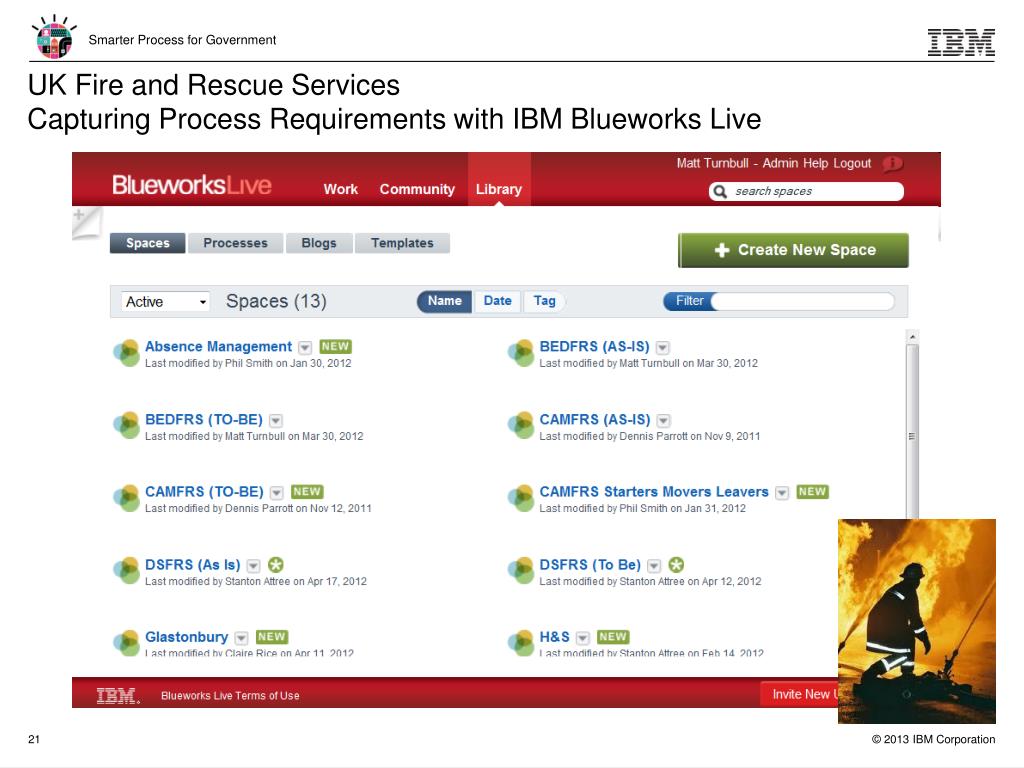Open the Admin link

point(780,163)
